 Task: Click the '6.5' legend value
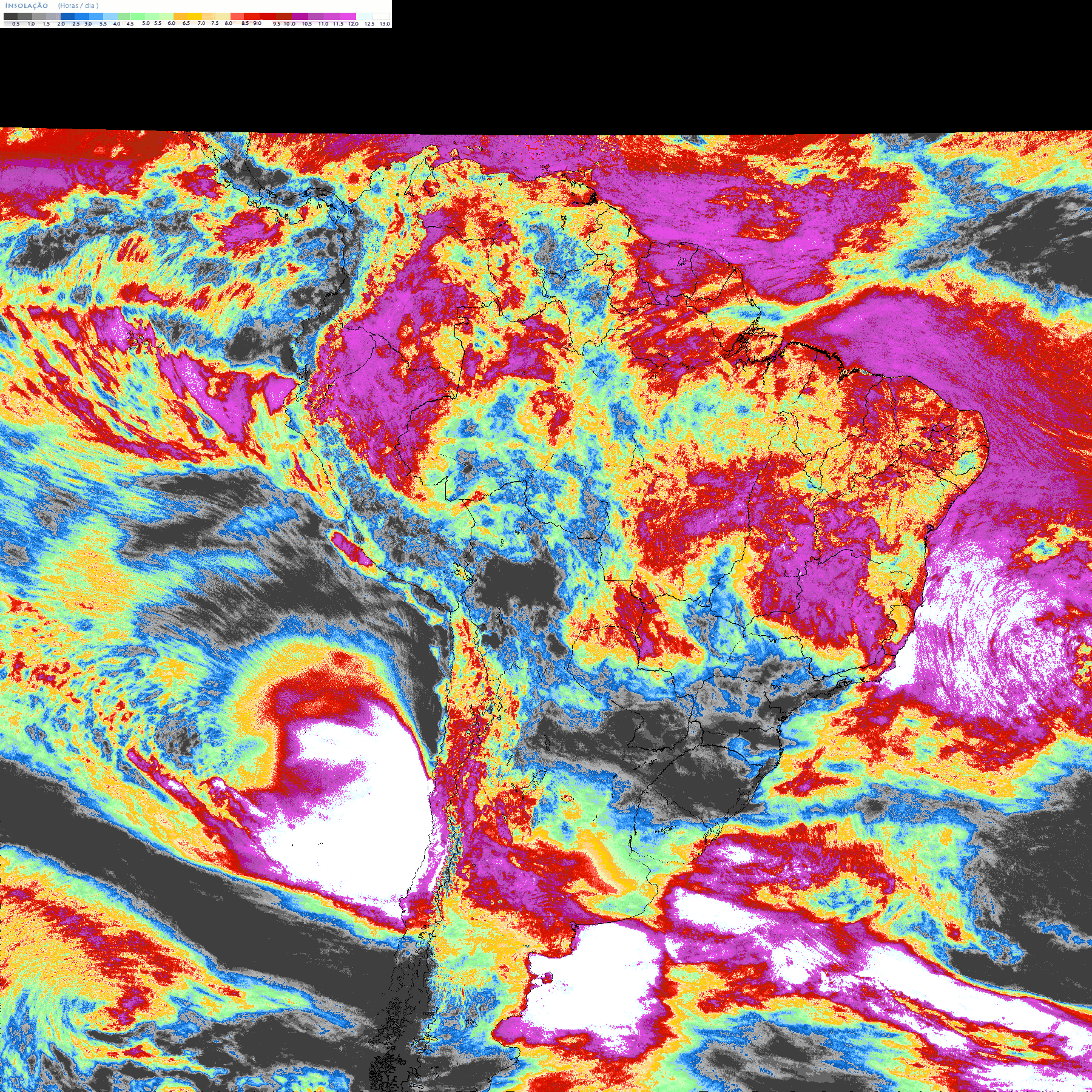tap(186, 23)
